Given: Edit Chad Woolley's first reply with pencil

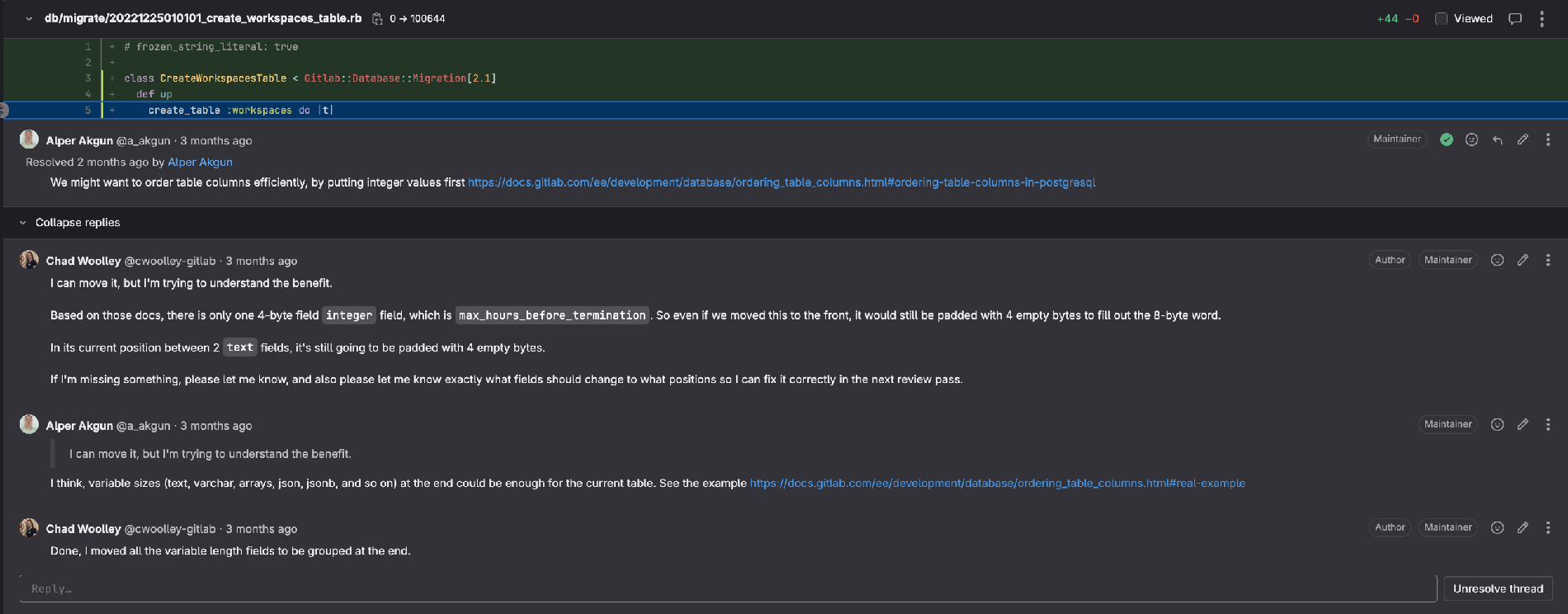Looking at the screenshot, I should click(1523, 261).
